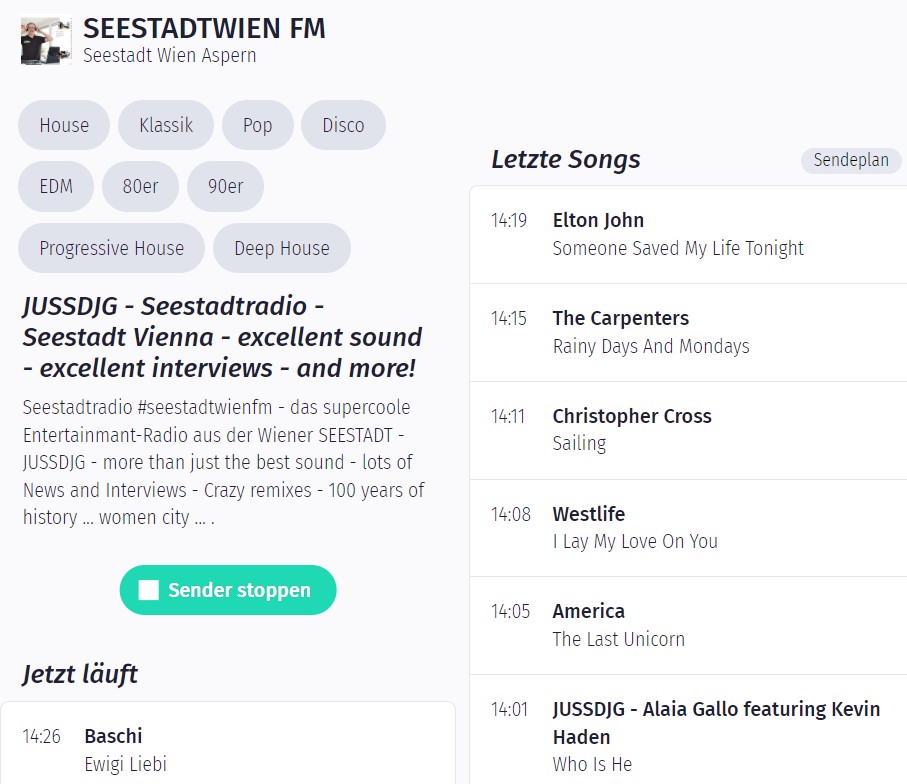Screen dimensions: 907x784
Task: Click the SEESTADTWIEN FM station logo thumbnail
Action: tap(46, 41)
